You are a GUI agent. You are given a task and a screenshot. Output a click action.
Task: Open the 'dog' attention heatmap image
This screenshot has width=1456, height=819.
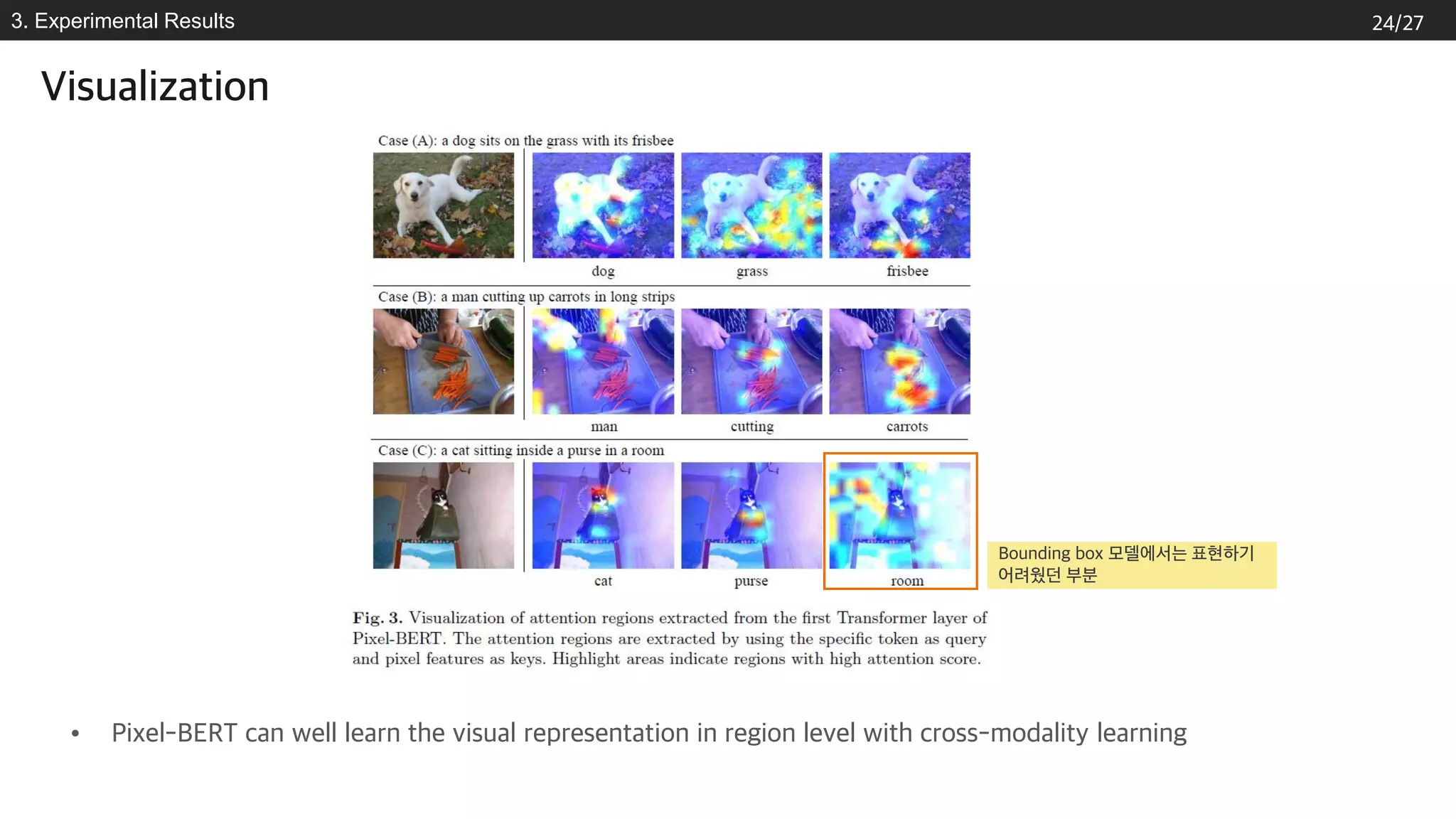(603, 205)
